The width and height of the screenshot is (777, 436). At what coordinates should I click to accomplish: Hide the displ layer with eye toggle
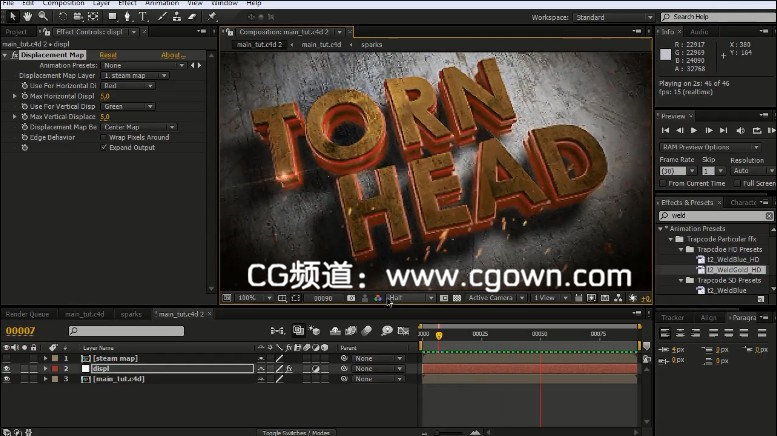(x=6, y=368)
